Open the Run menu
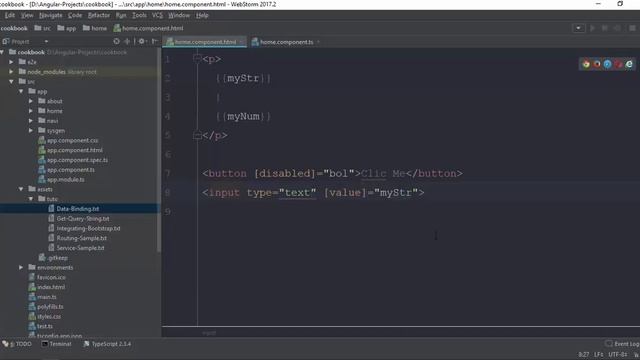Viewport: 640px width, 360px height. point(121,15)
